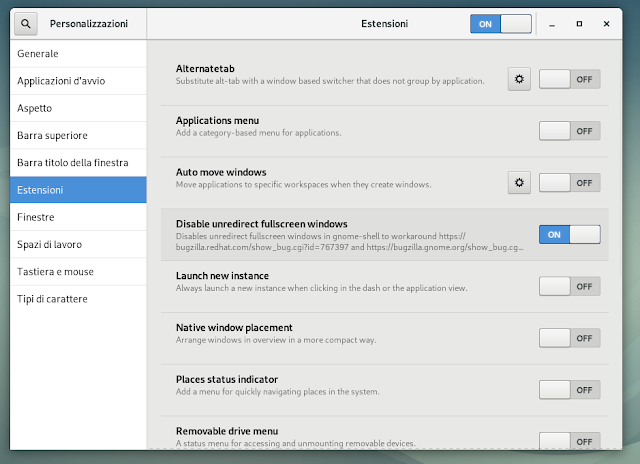Open Finestre section in sidebar
Viewport: 640px width, 464px height.
pyautogui.click(x=36, y=217)
